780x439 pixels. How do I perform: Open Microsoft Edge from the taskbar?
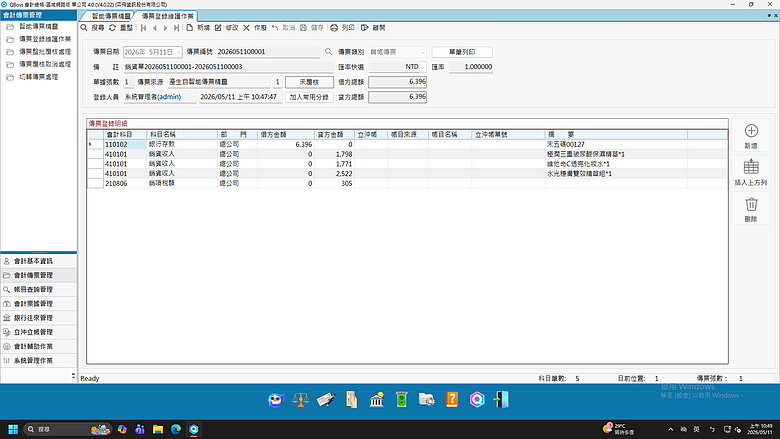[176, 429]
